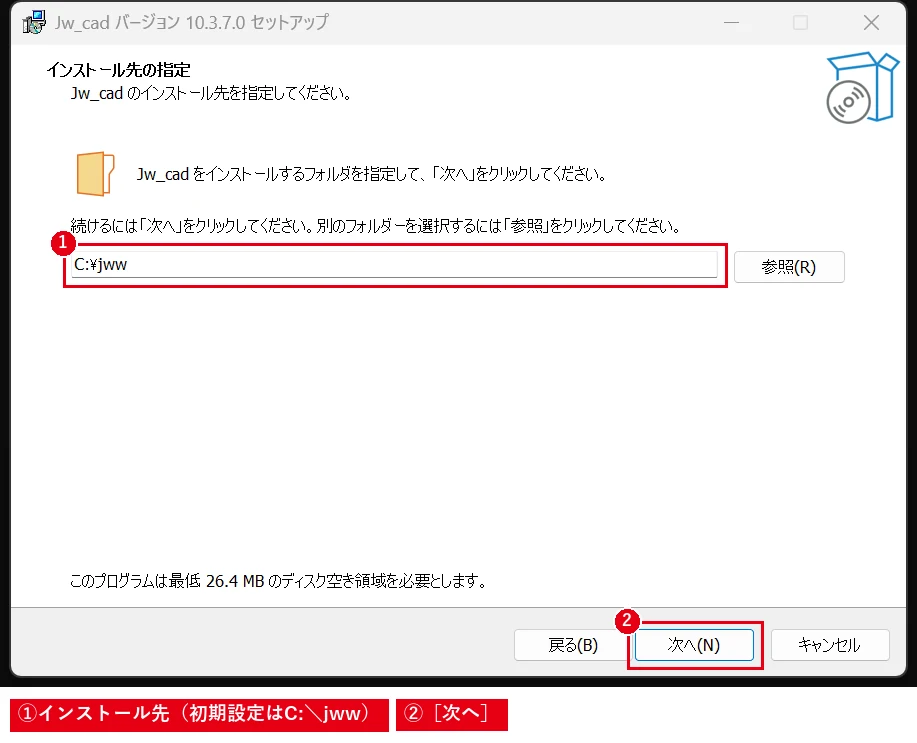Screen dimensions: 917x743
Task: Close the Jw_cad setup window
Action: coord(871,23)
